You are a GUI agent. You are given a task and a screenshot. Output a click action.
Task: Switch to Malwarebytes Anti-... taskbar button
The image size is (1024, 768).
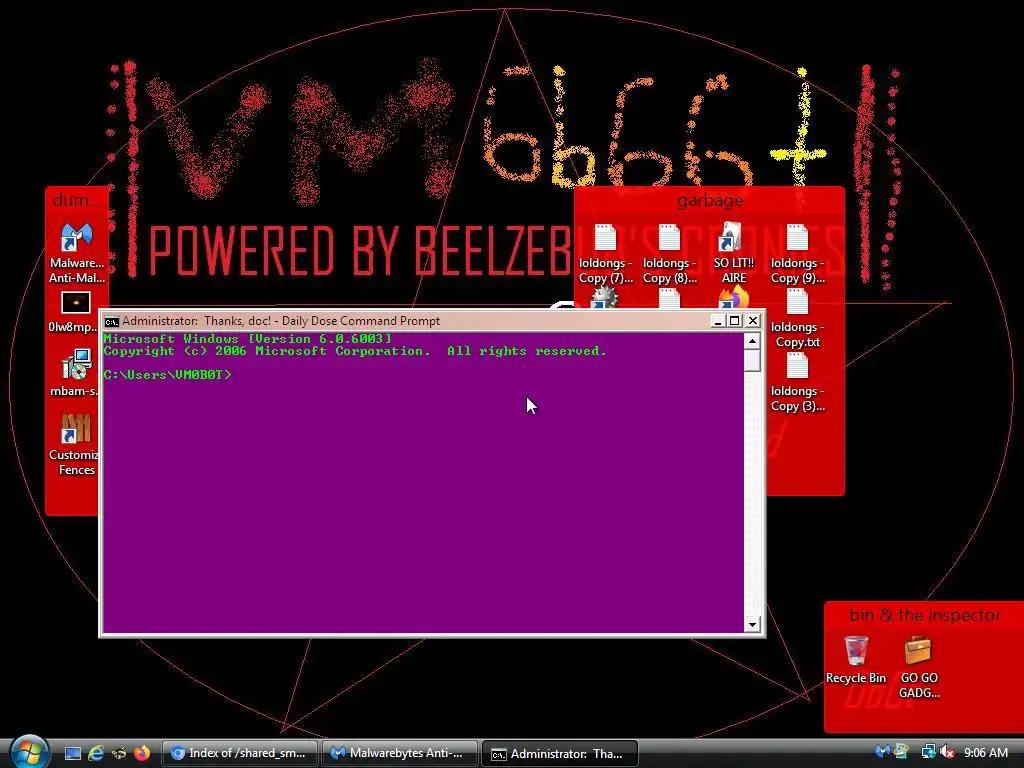[400, 753]
